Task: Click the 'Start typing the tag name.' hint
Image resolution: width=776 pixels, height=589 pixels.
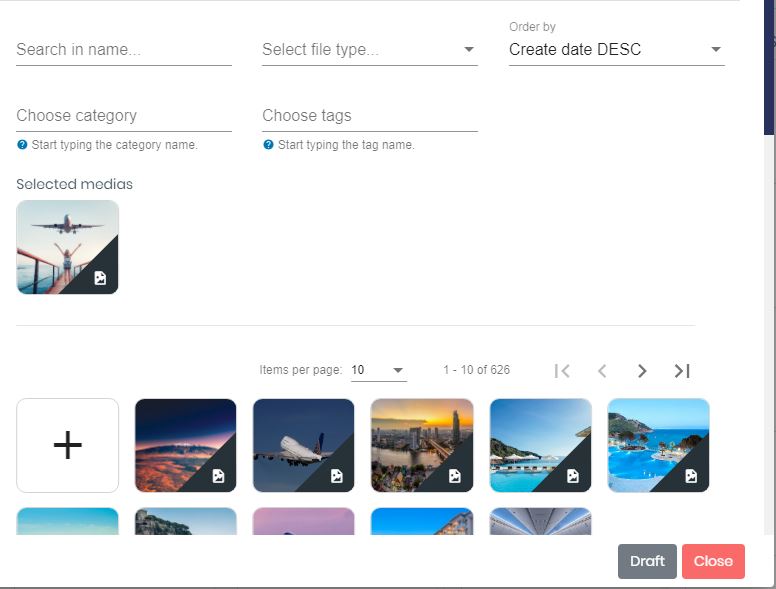Action: click(x=346, y=145)
